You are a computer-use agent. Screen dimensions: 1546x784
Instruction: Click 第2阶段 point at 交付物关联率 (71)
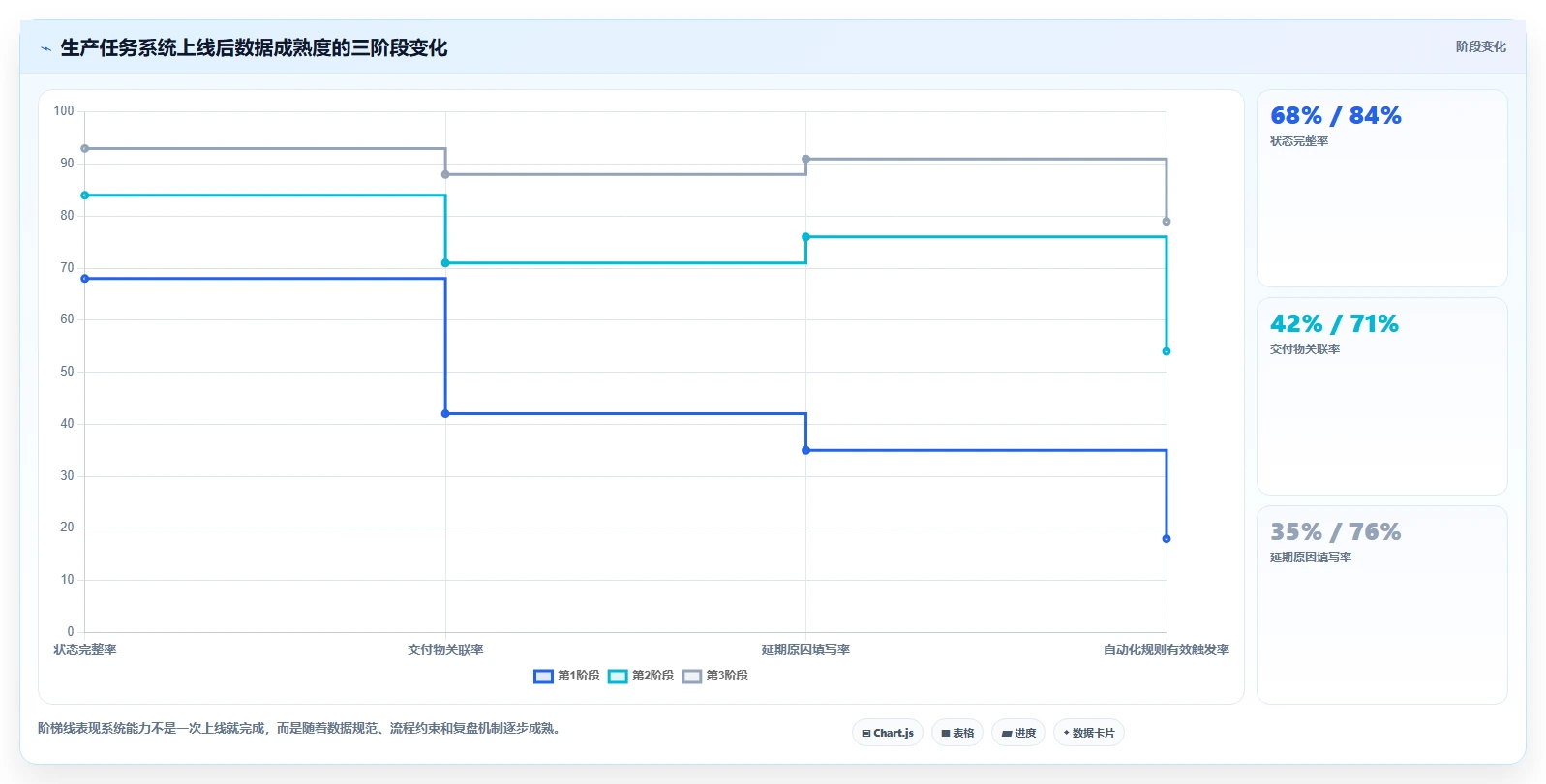(445, 263)
